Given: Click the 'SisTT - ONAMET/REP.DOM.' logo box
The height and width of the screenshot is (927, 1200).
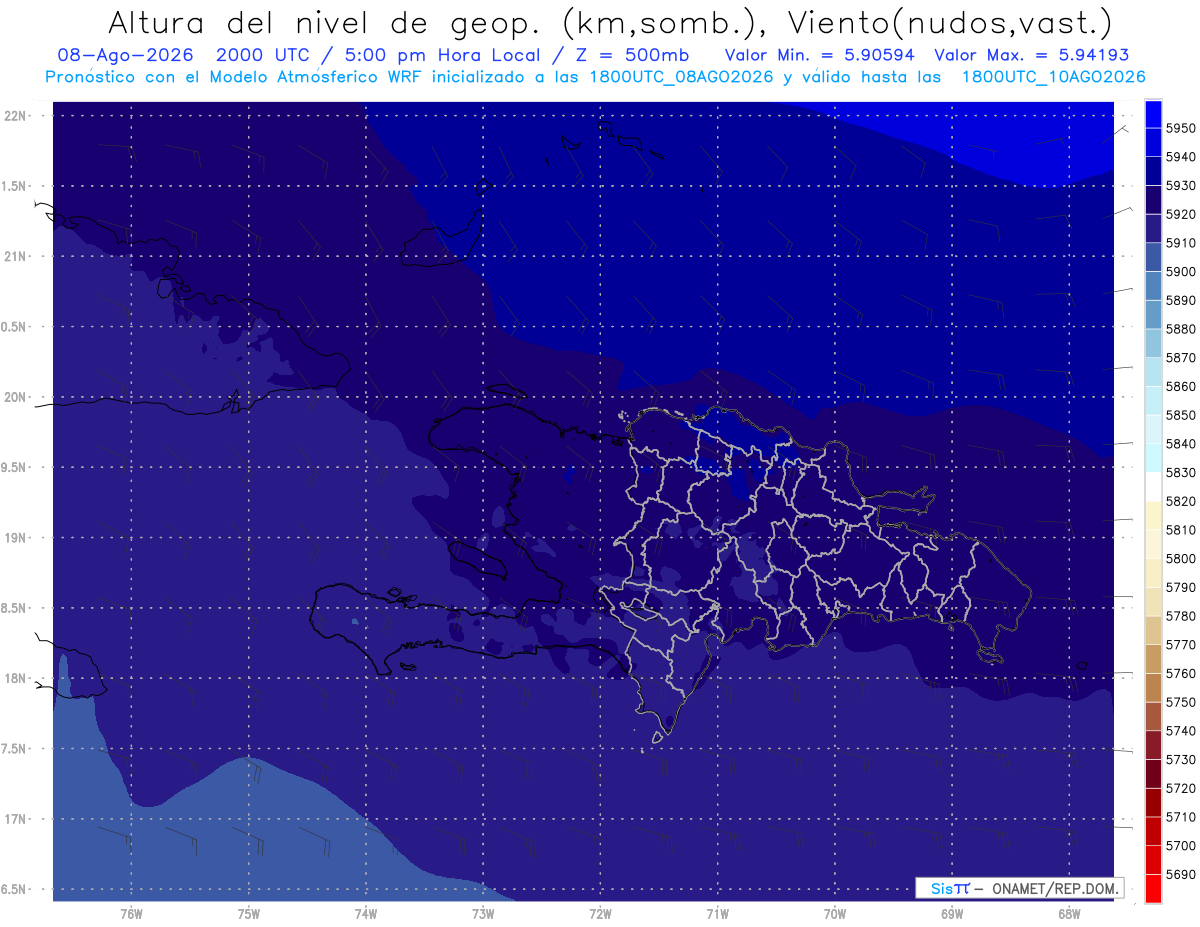Looking at the screenshot, I should tap(1020, 888).
